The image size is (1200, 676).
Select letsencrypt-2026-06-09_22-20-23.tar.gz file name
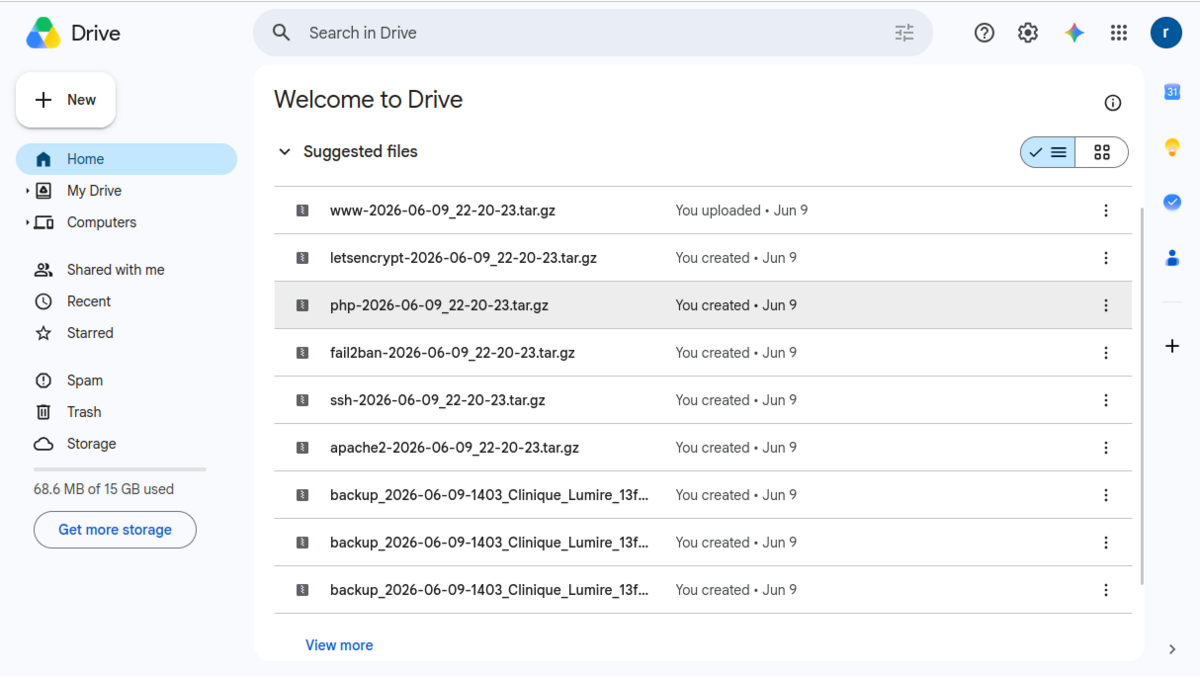pyautogui.click(x=463, y=258)
